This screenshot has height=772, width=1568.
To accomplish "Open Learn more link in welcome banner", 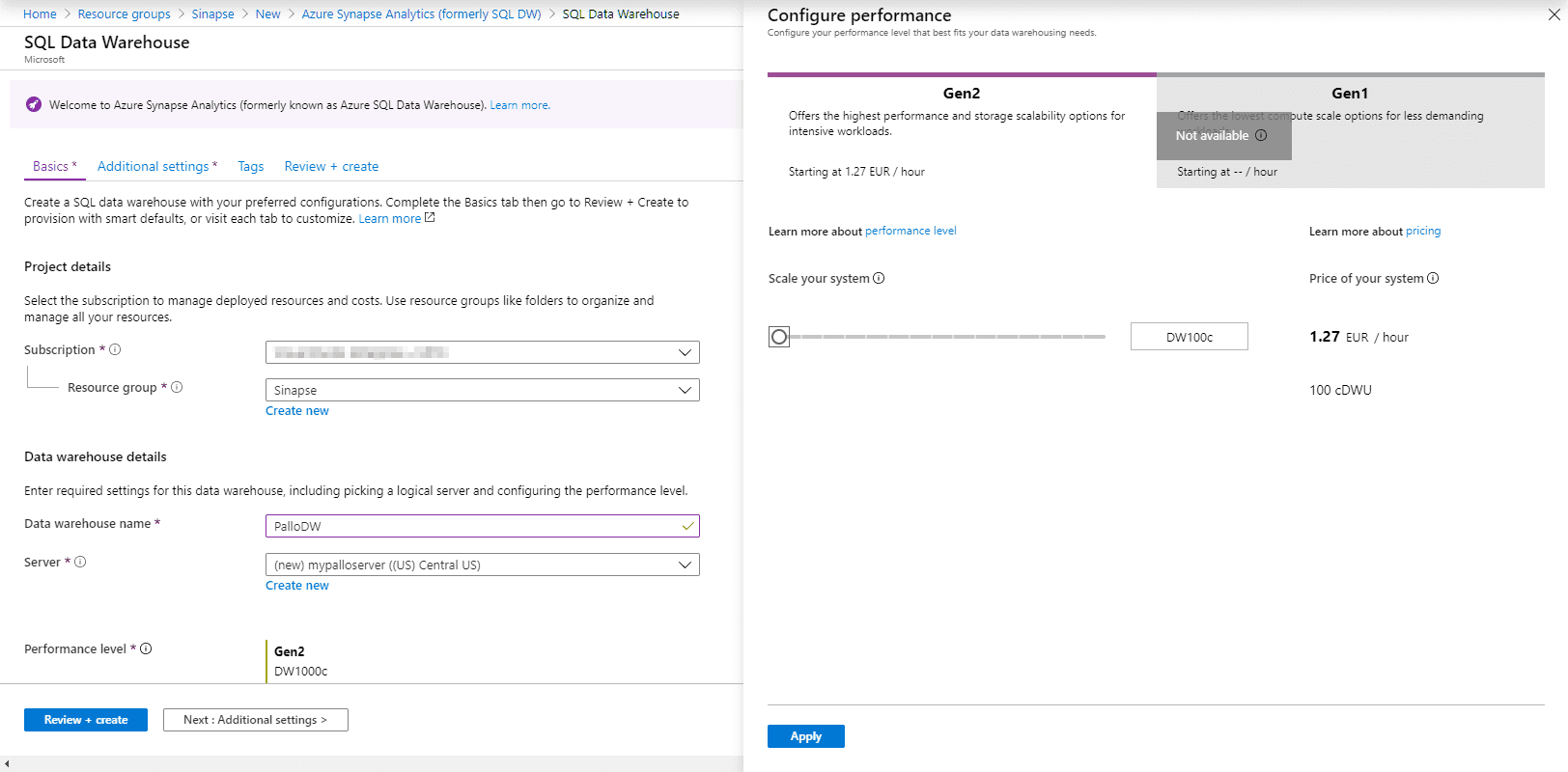I will click(519, 105).
